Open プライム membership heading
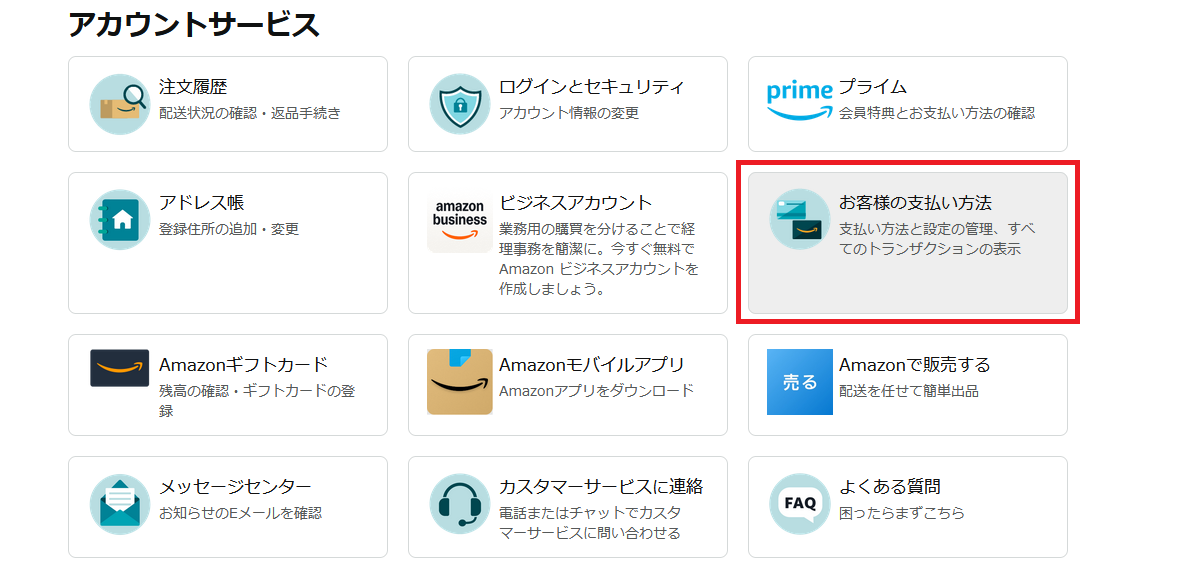The image size is (1194, 577). [x=873, y=87]
